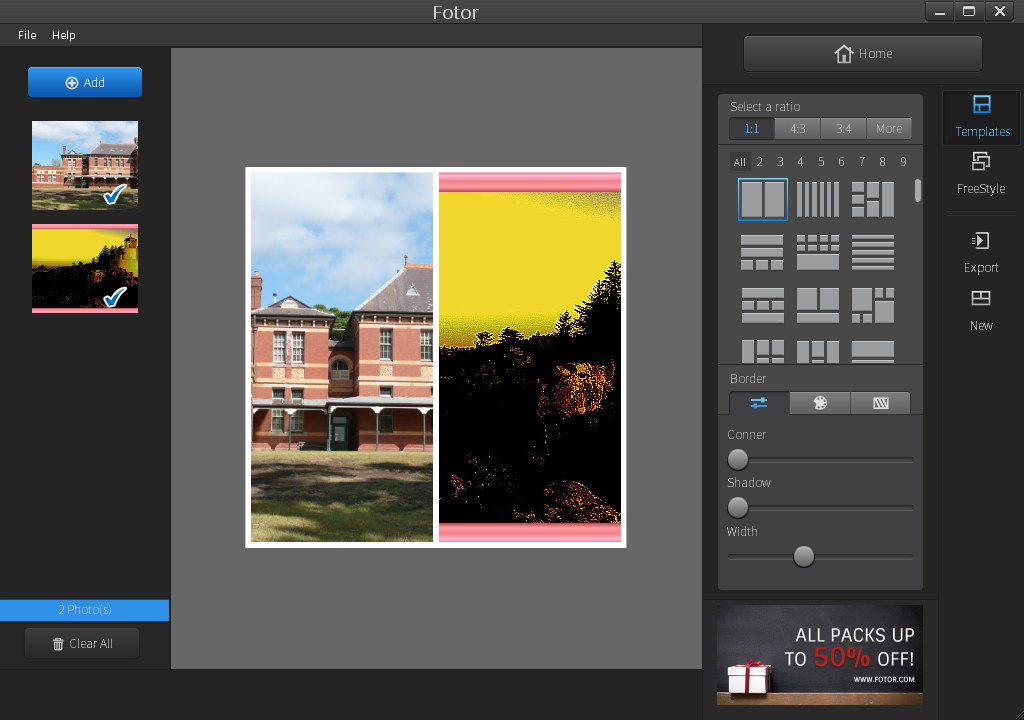Close the Fotor window
Screen dimensions: 1024x720
point(1000,12)
